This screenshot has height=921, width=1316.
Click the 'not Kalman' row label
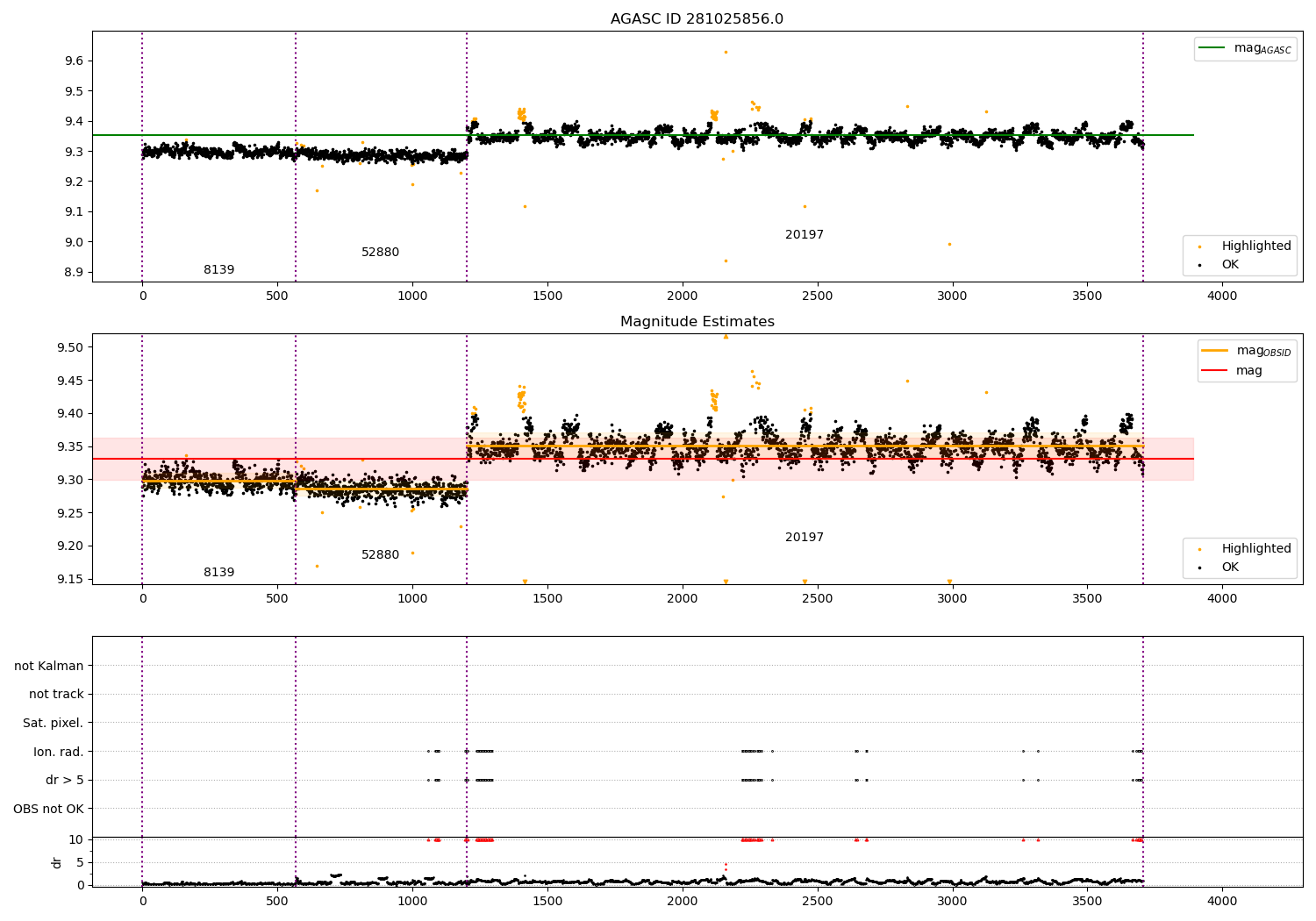tap(49, 666)
